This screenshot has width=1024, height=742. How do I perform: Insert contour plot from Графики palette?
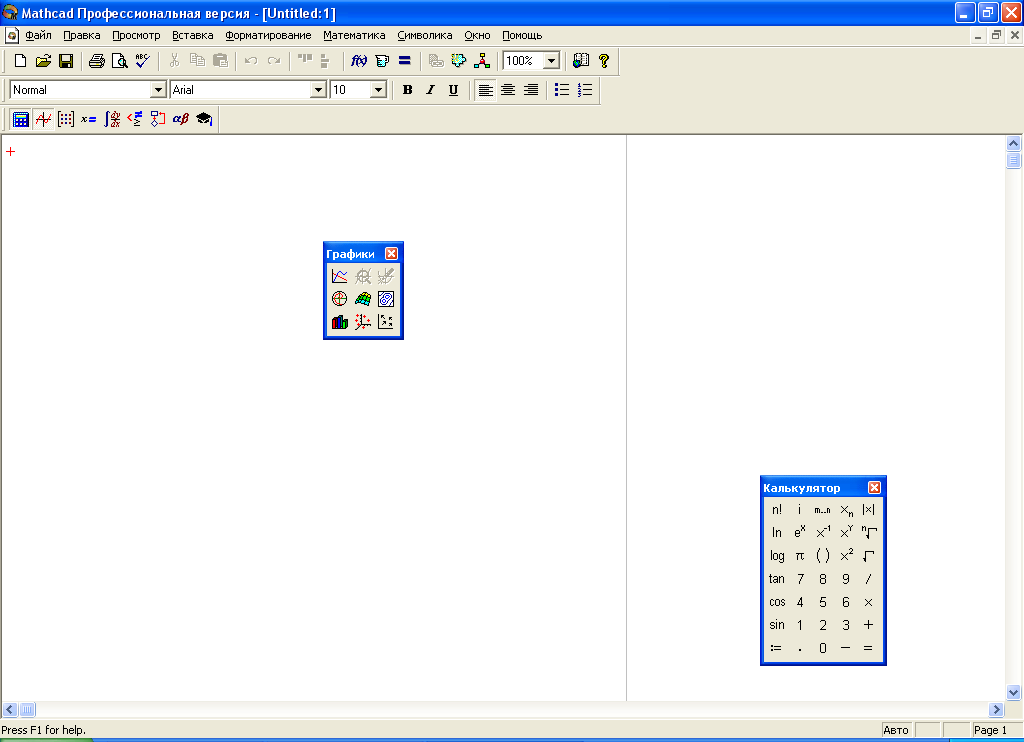[386, 299]
